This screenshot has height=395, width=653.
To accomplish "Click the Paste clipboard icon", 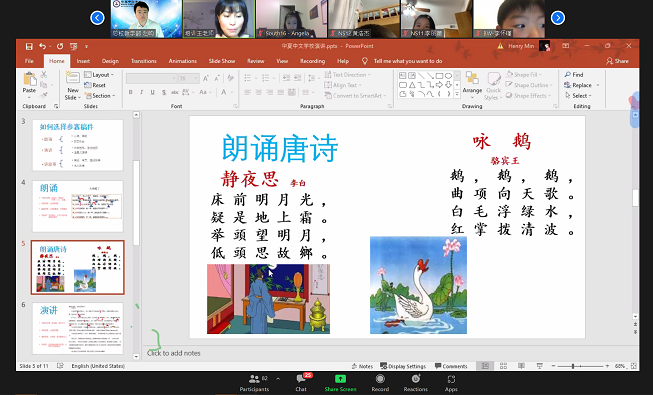I will click(x=30, y=82).
